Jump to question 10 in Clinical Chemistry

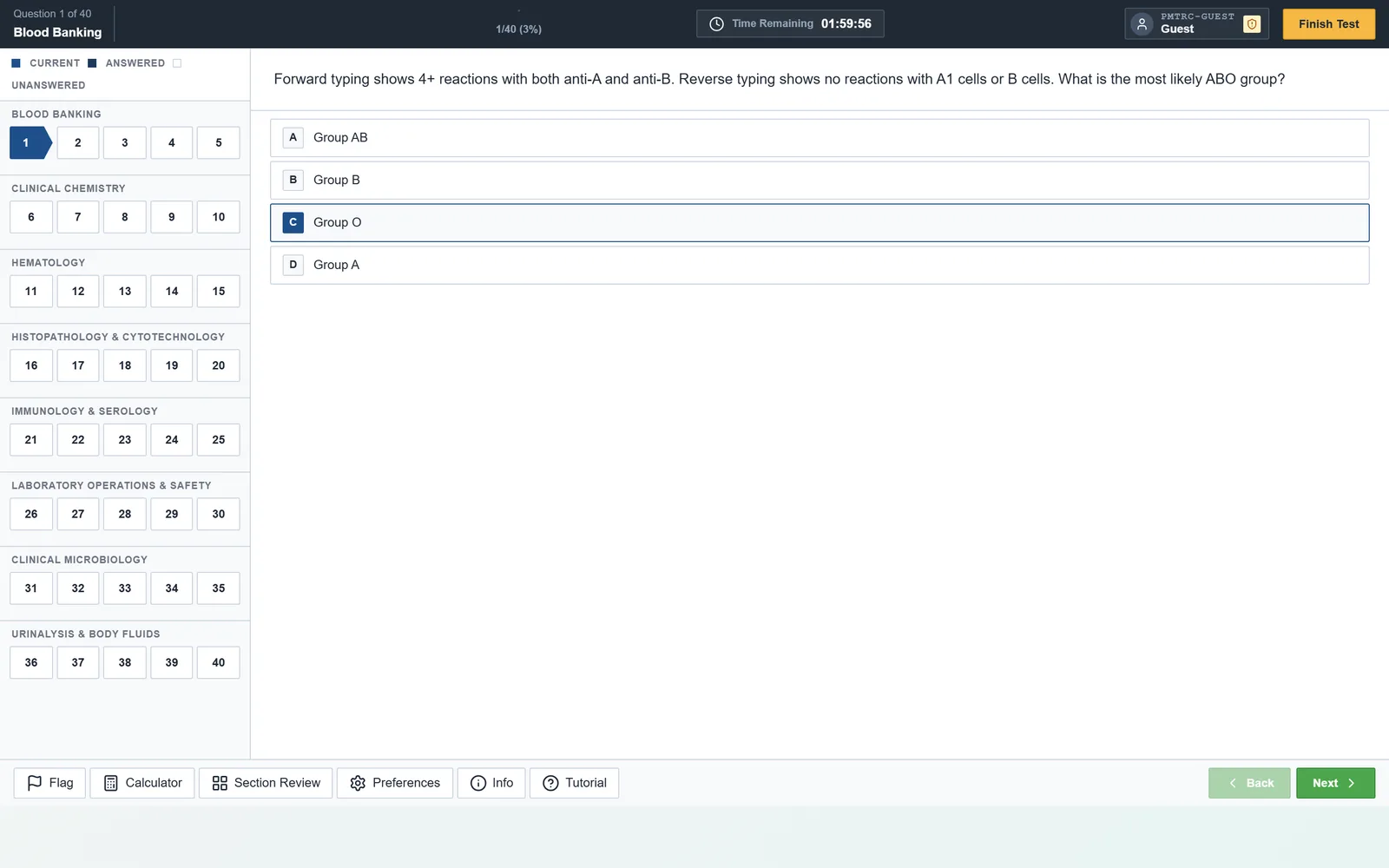tap(219, 217)
